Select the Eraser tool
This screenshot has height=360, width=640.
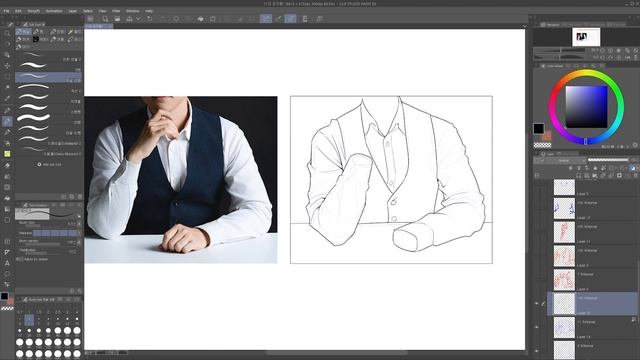pos(7,165)
